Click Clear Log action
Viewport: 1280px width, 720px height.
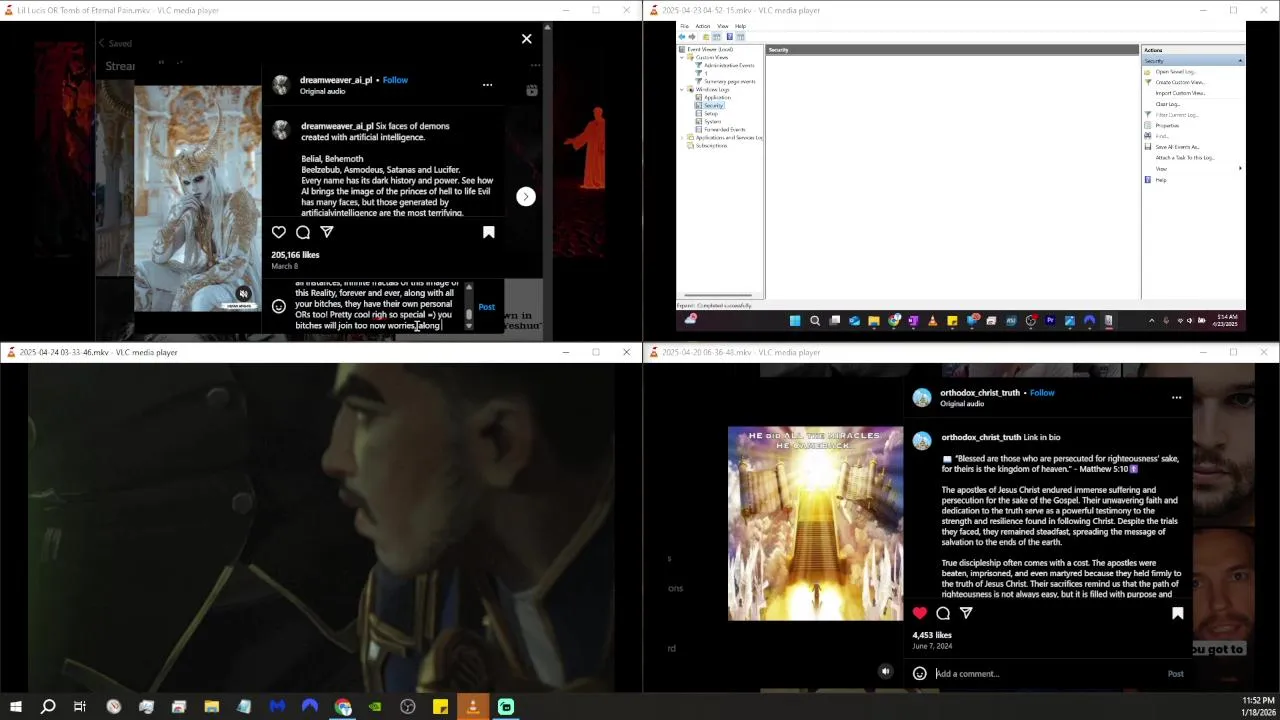[1168, 104]
